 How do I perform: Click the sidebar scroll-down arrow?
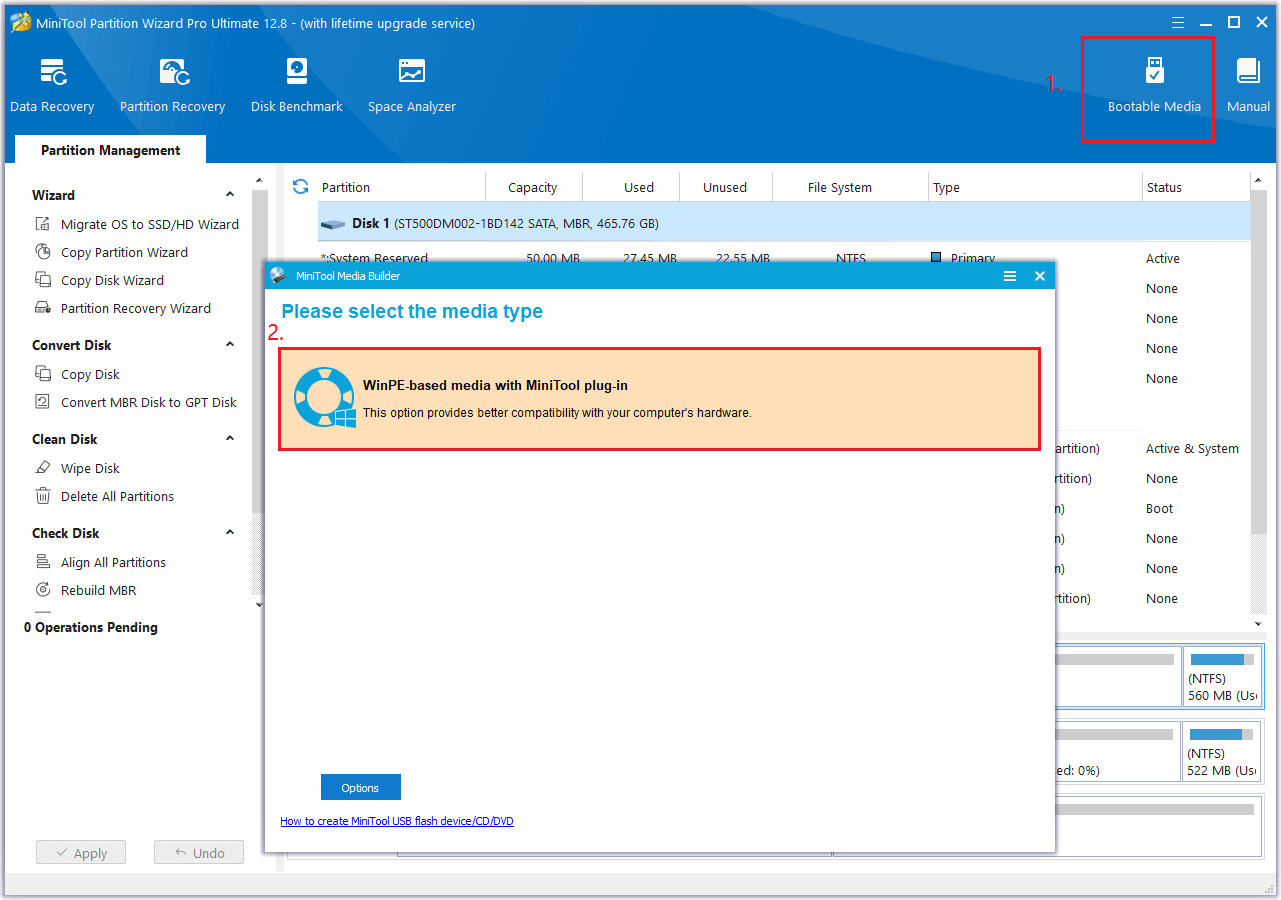point(258,604)
